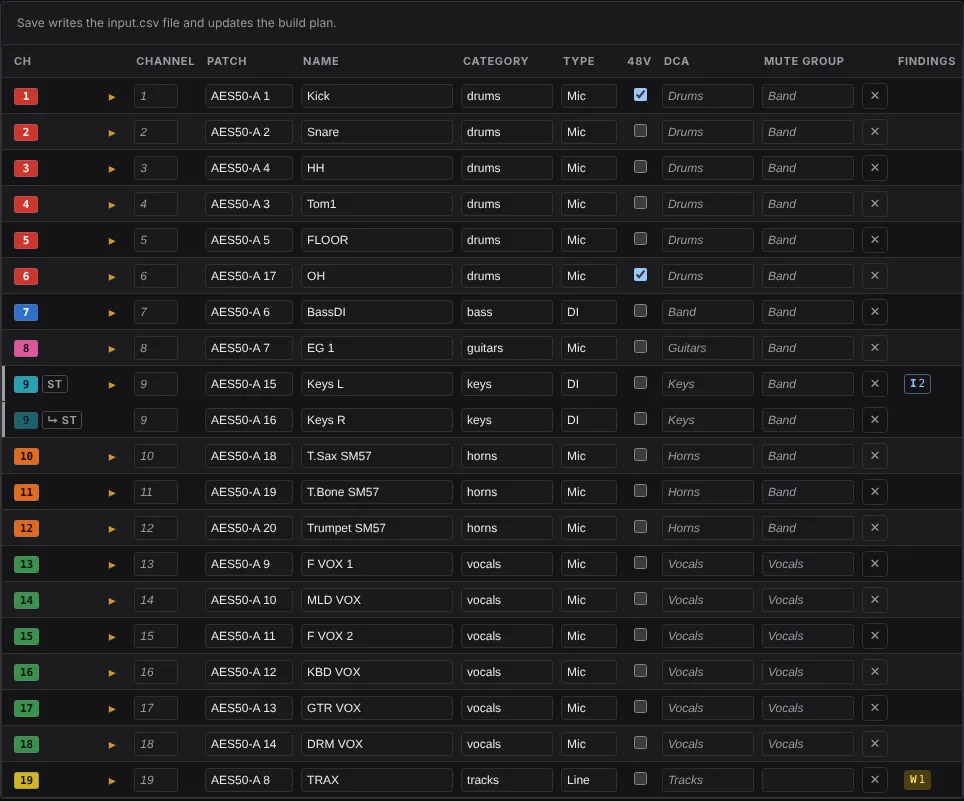Image resolution: width=964 pixels, height=801 pixels.
Task: Click the orange channel 10 badge
Action: 26,456
